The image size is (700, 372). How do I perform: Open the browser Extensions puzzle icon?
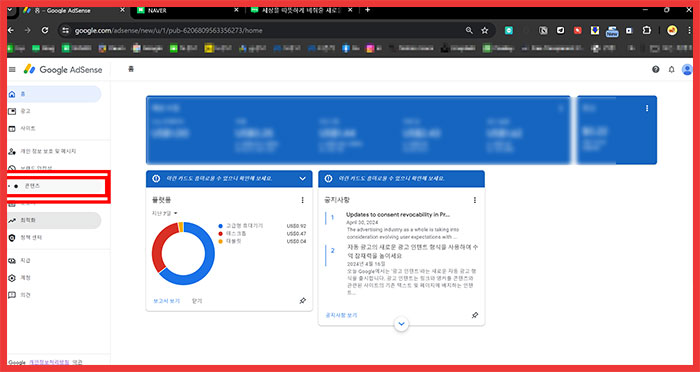(646, 30)
